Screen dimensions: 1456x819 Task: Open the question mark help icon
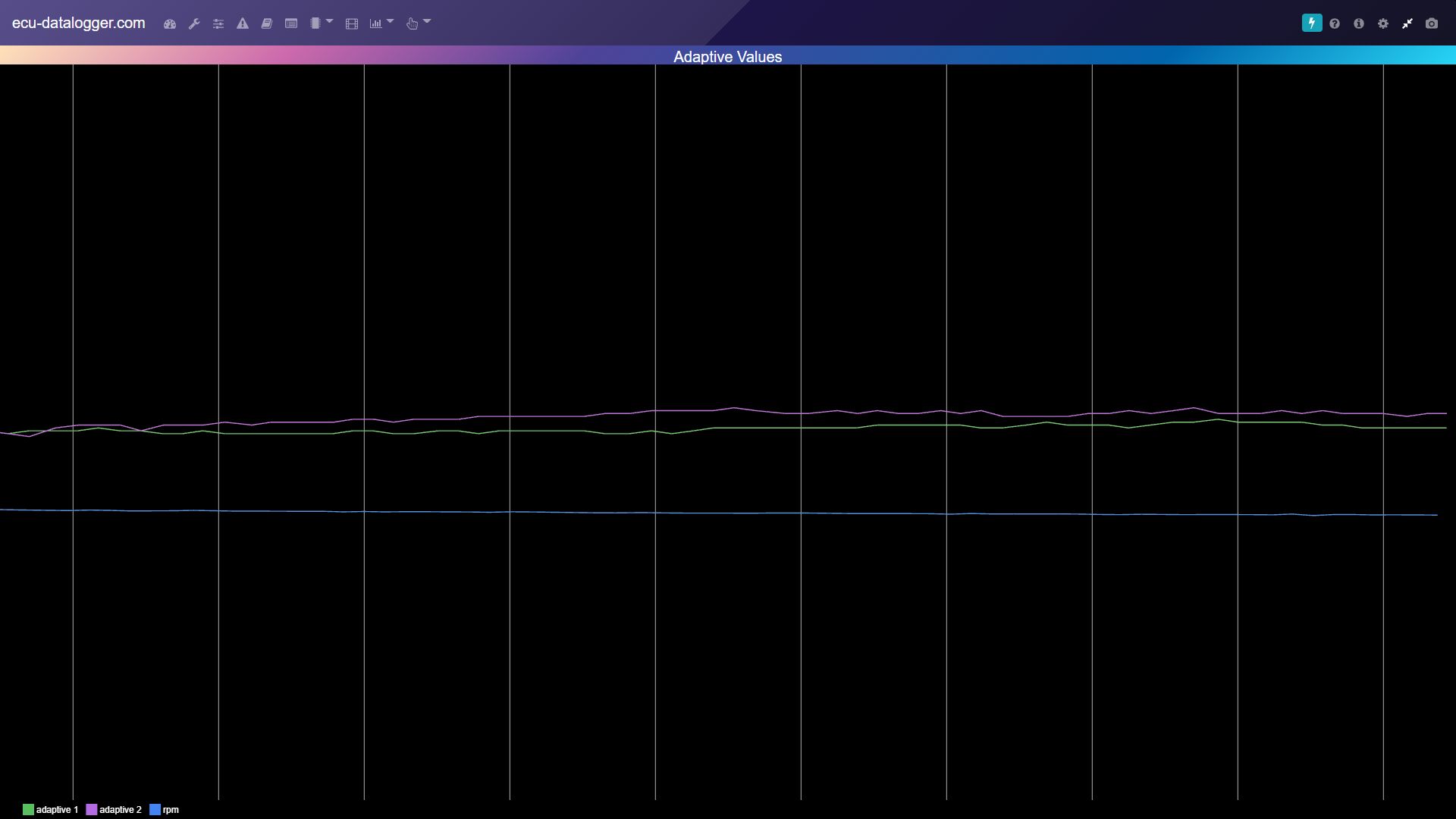(x=1335, y=24)
